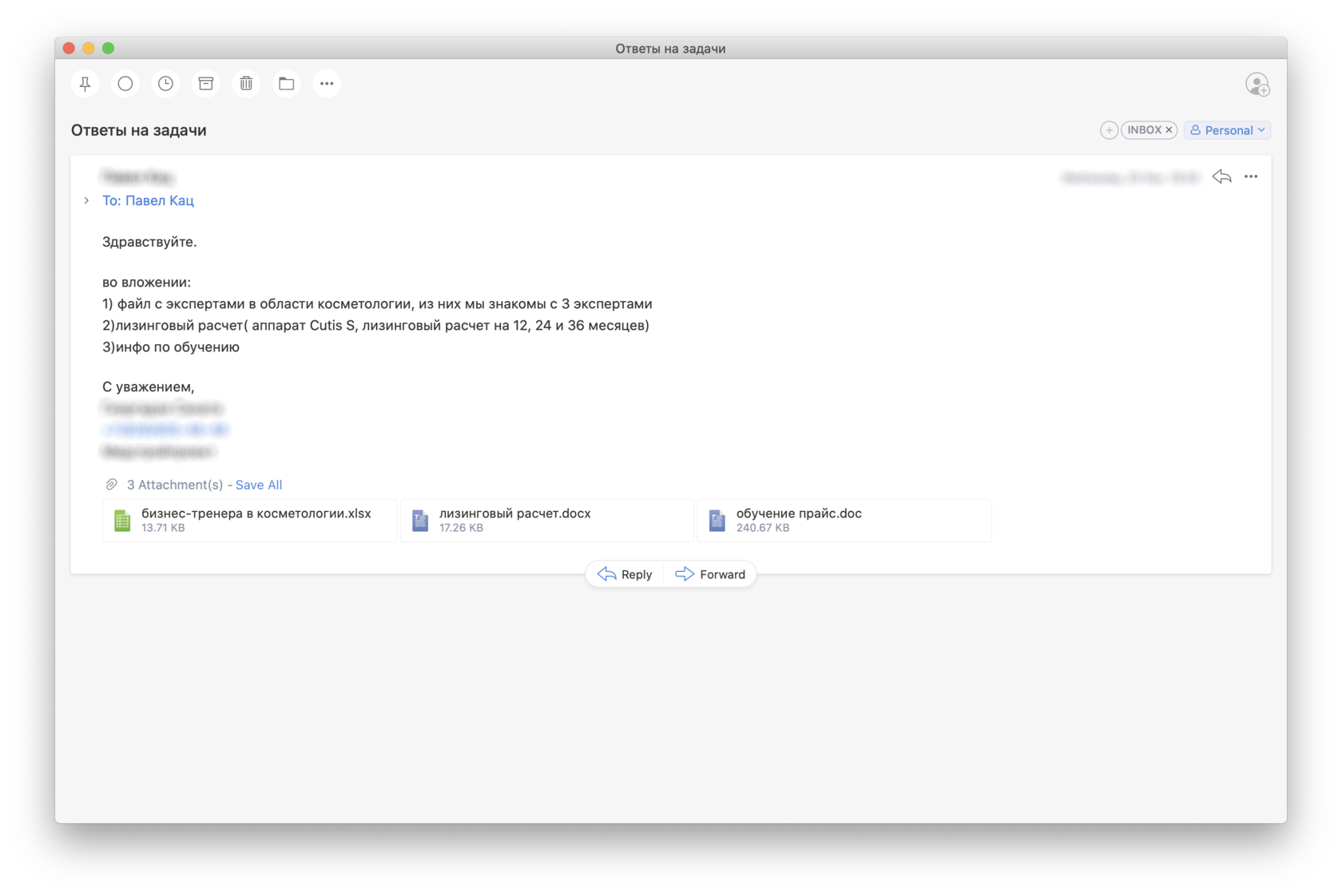Viewport: 1342px width, 896px height.
Task: Open the Personal account dropdown
Action: tap(1228, 130)
